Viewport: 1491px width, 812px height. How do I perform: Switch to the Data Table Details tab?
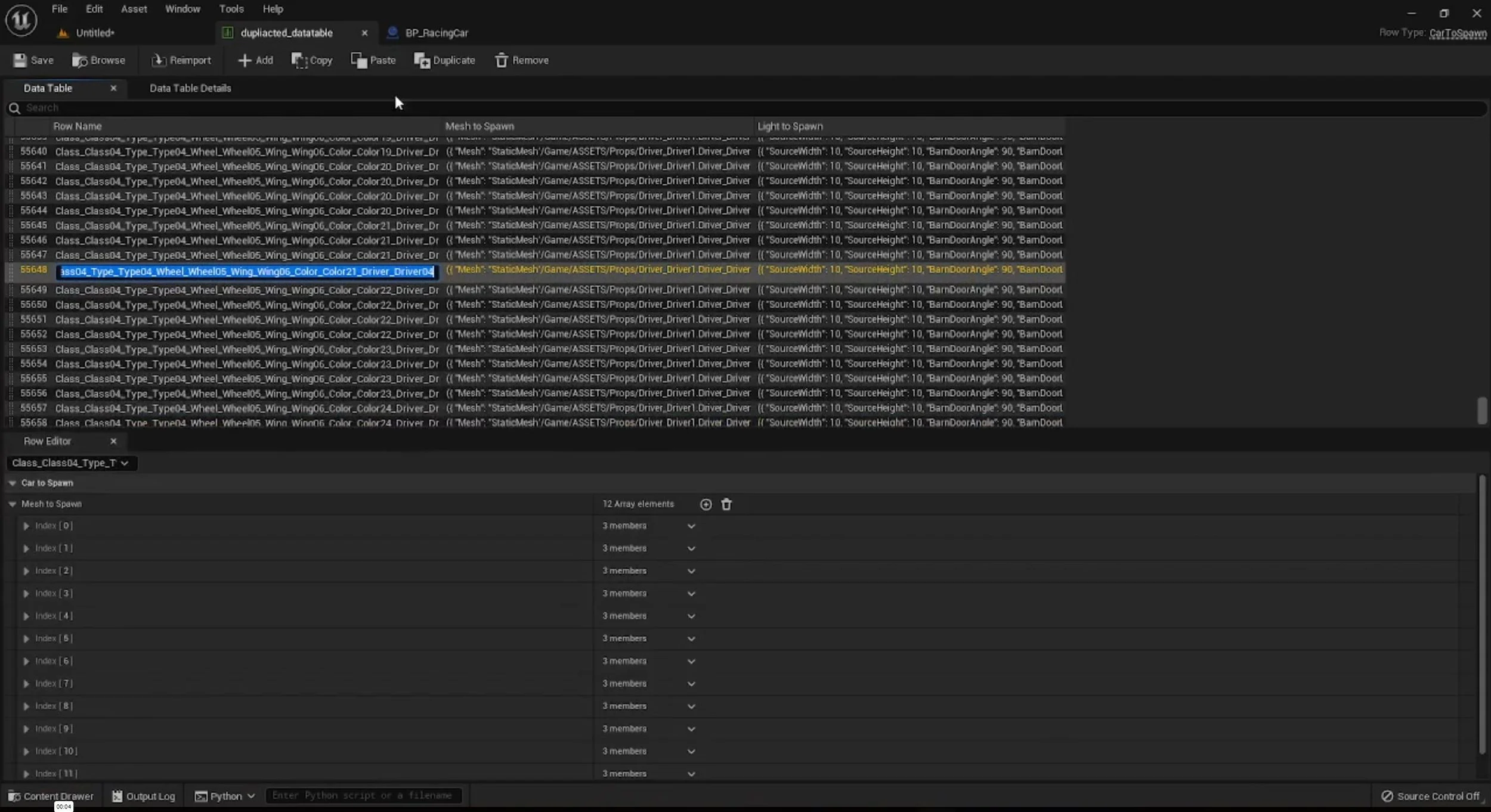[x=190, y=88]
